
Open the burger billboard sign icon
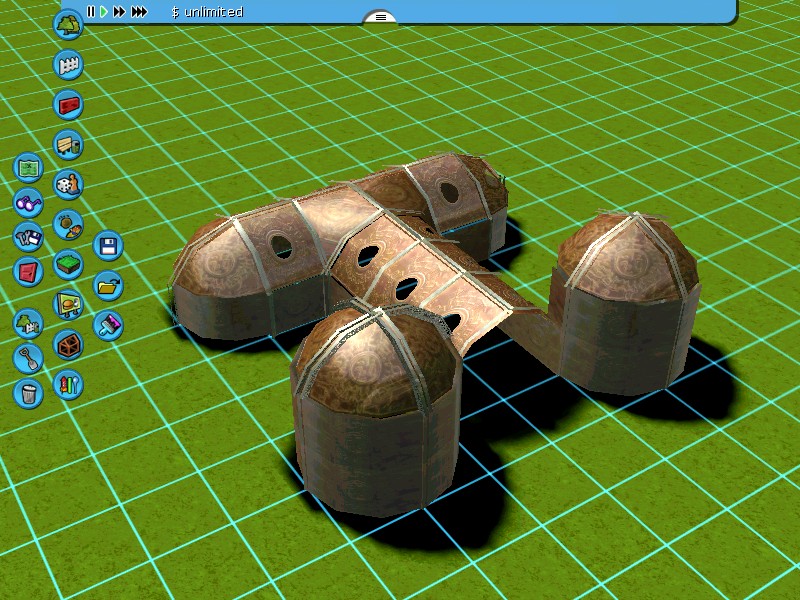point(68,303)
